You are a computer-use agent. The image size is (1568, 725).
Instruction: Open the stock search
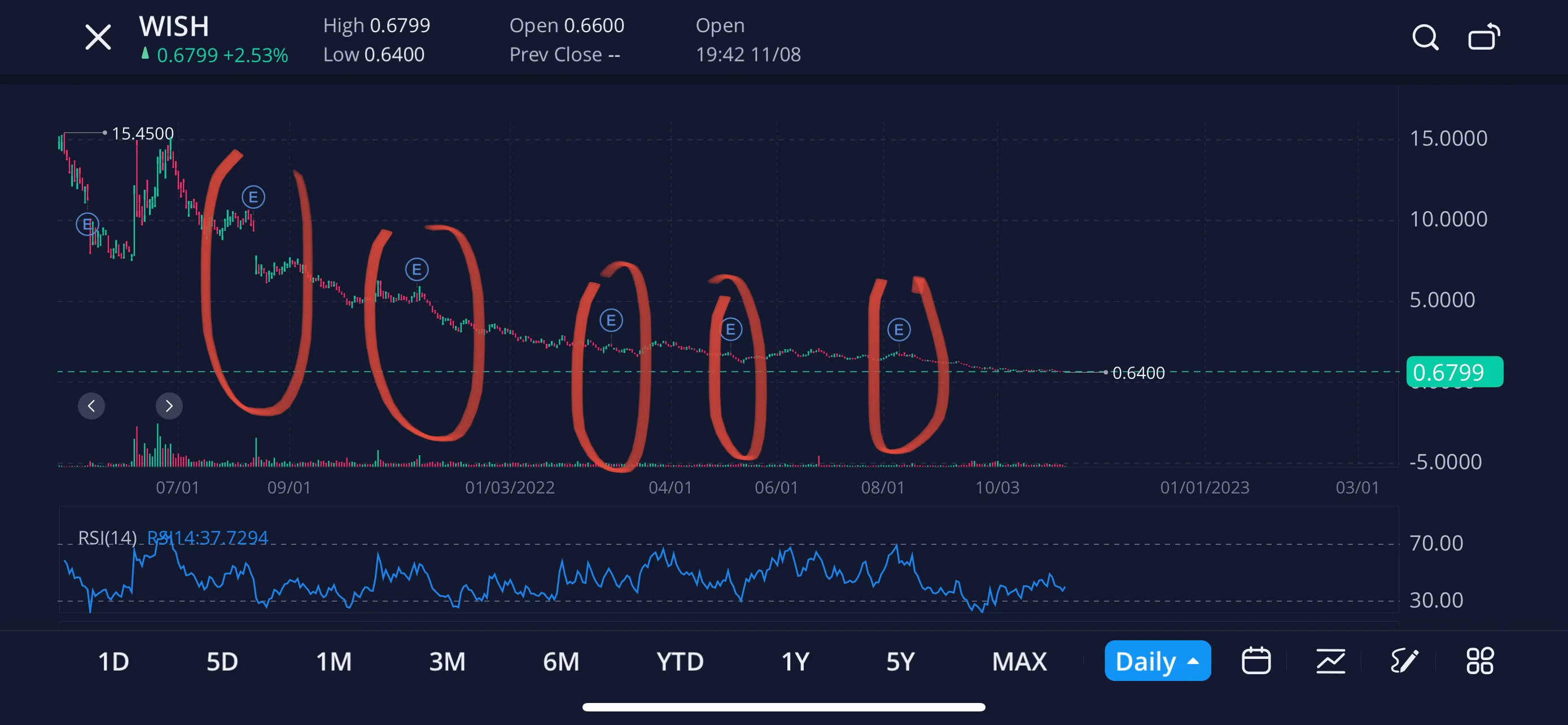pyautogui.click(x=1425, y=38)
